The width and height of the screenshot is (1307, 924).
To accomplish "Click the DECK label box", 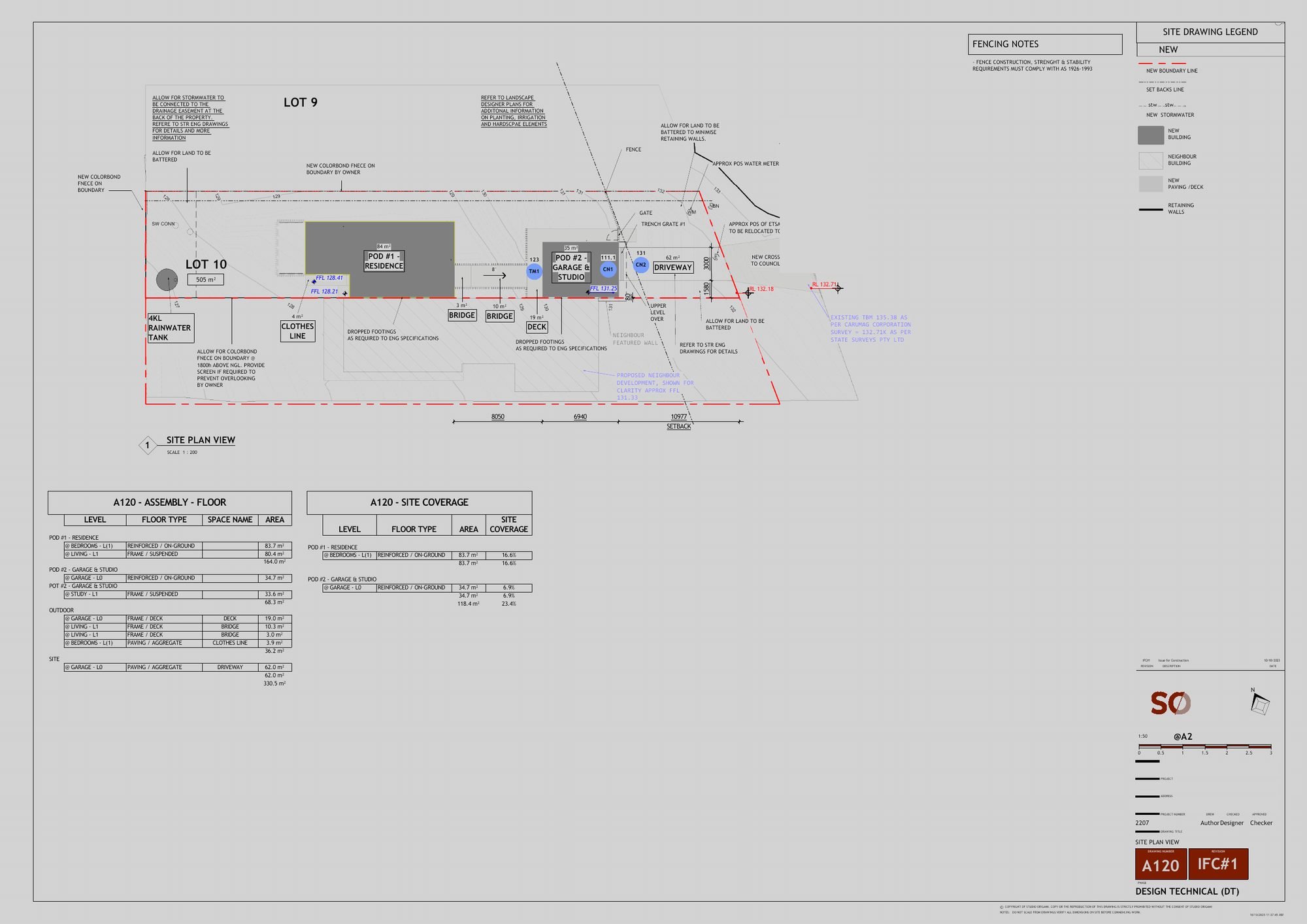I will pyautogui.click(x=537, y=327).
